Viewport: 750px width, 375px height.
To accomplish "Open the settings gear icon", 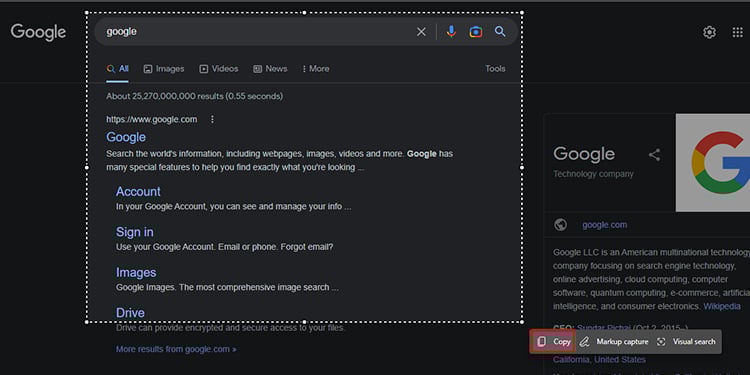I will pos(709,33).
